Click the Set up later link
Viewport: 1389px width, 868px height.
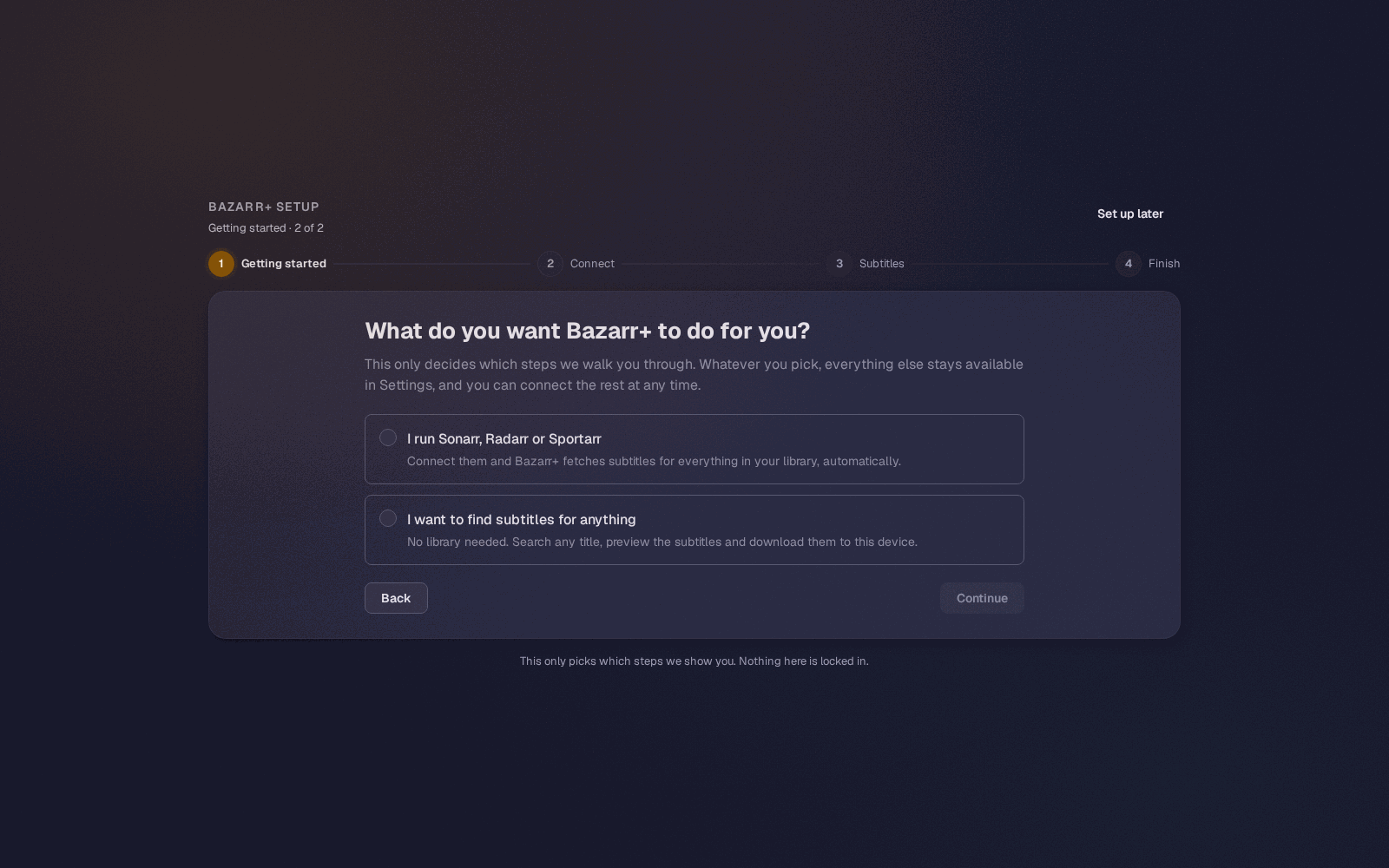point(1130,214)
